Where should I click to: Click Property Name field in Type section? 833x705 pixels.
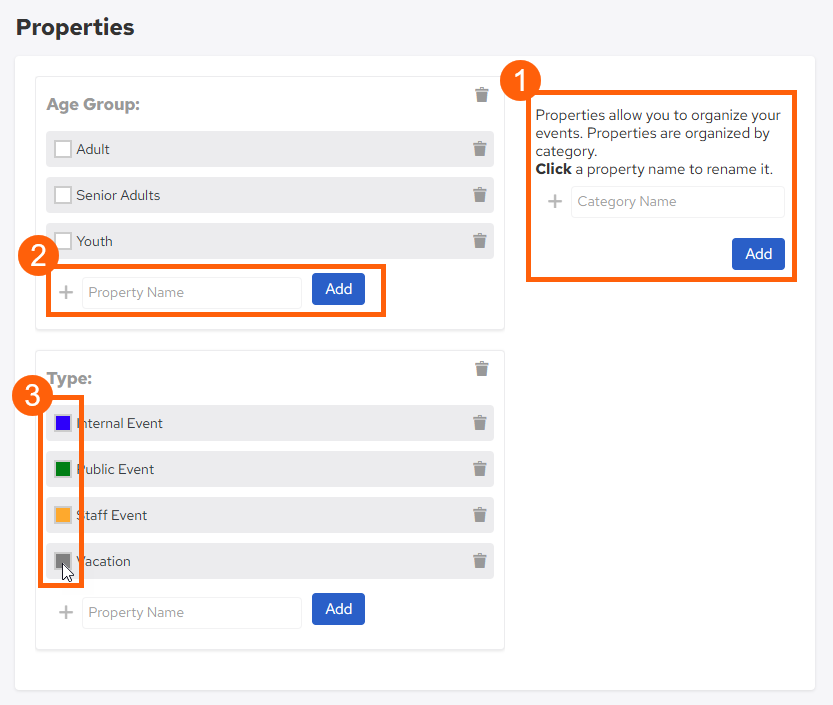(191, 611)
